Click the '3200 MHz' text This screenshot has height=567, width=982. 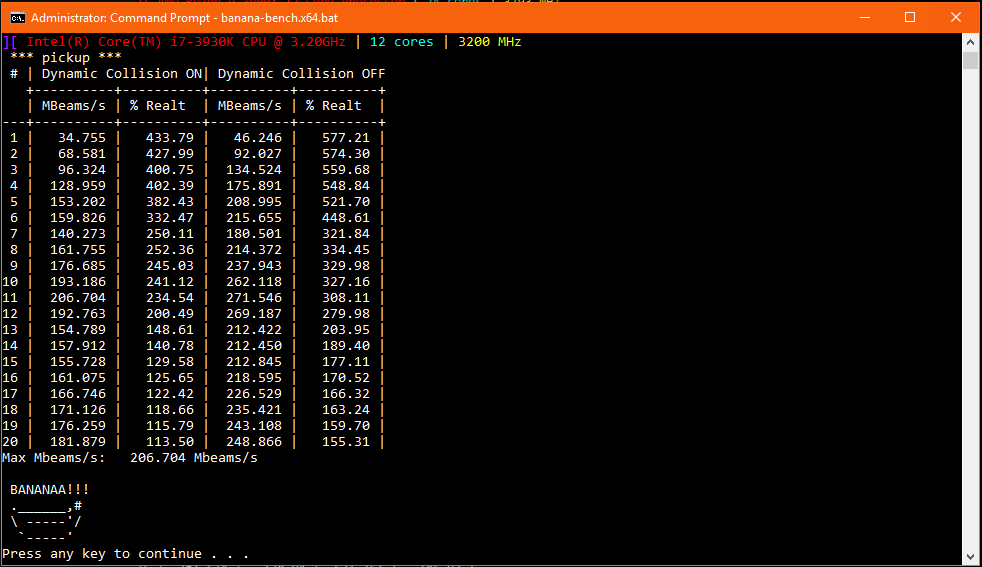(489, 42)
